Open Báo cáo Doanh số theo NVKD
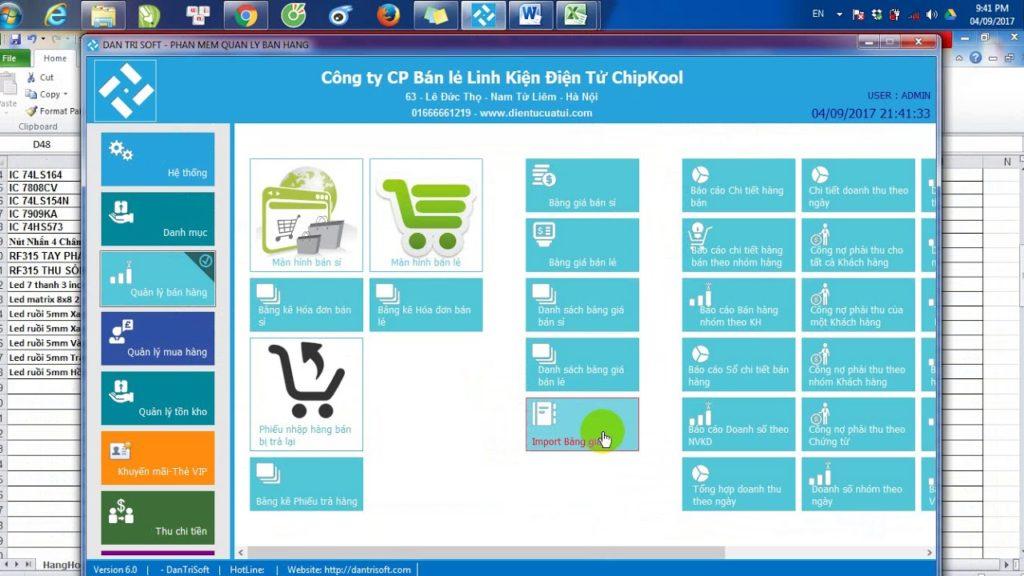The height and width of the screenshot is (576, 1024). pyautogui.click(x=739, y=424)
